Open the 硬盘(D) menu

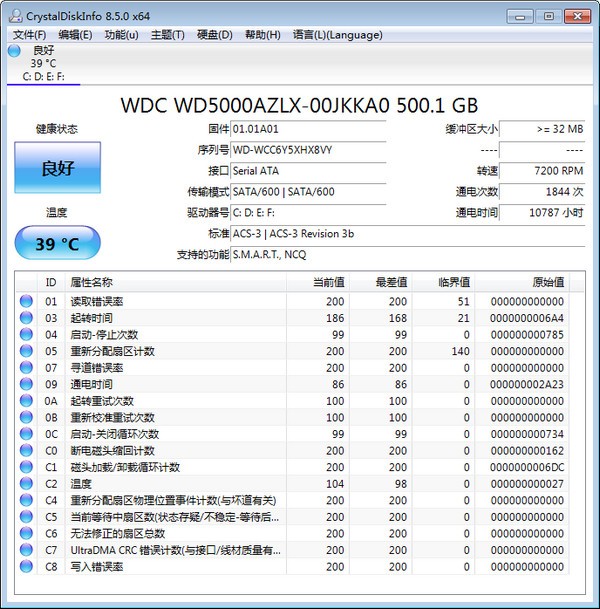214,34
